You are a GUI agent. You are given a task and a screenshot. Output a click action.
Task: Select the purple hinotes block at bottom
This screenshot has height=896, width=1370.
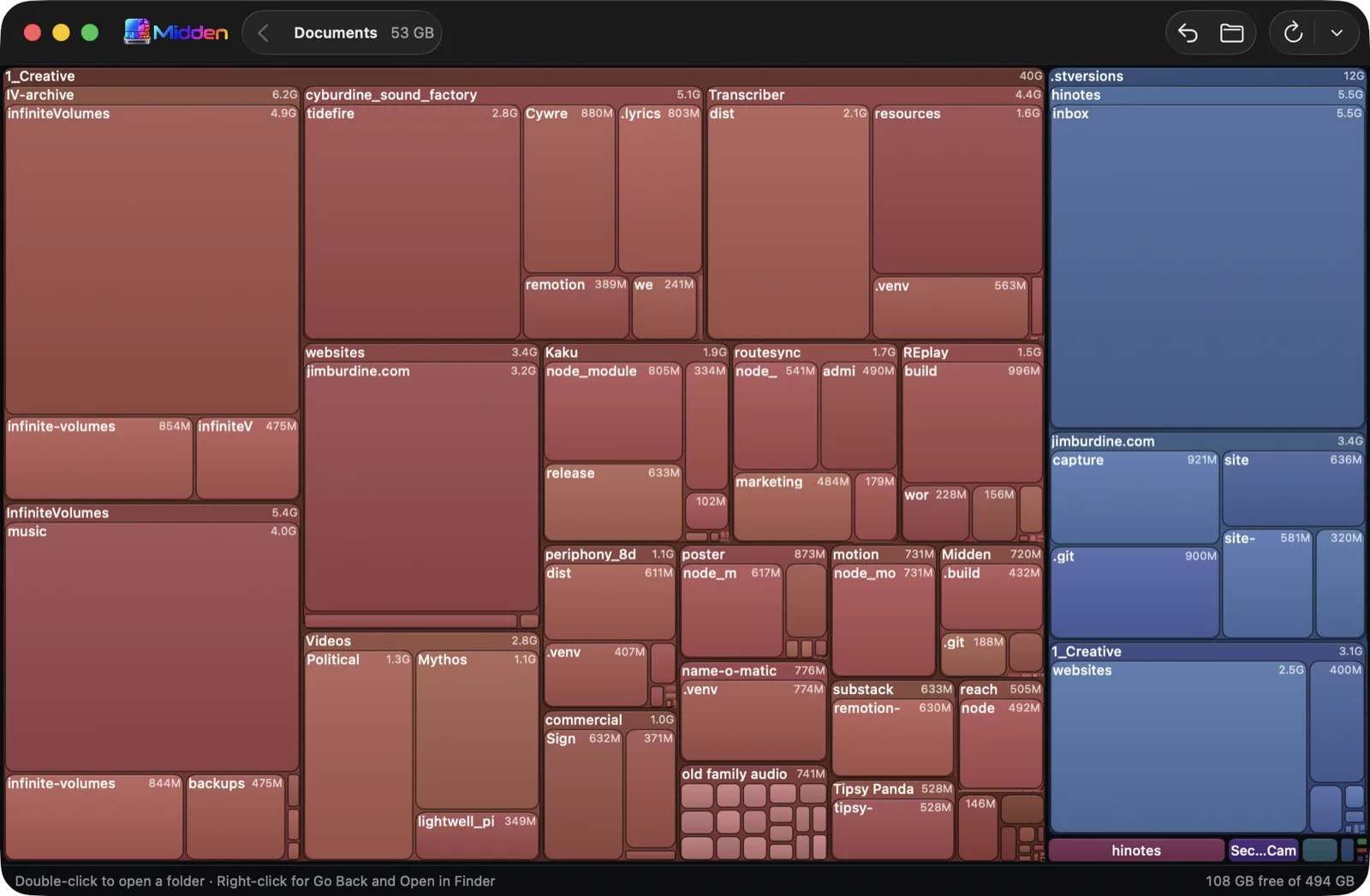[1136, 850]
